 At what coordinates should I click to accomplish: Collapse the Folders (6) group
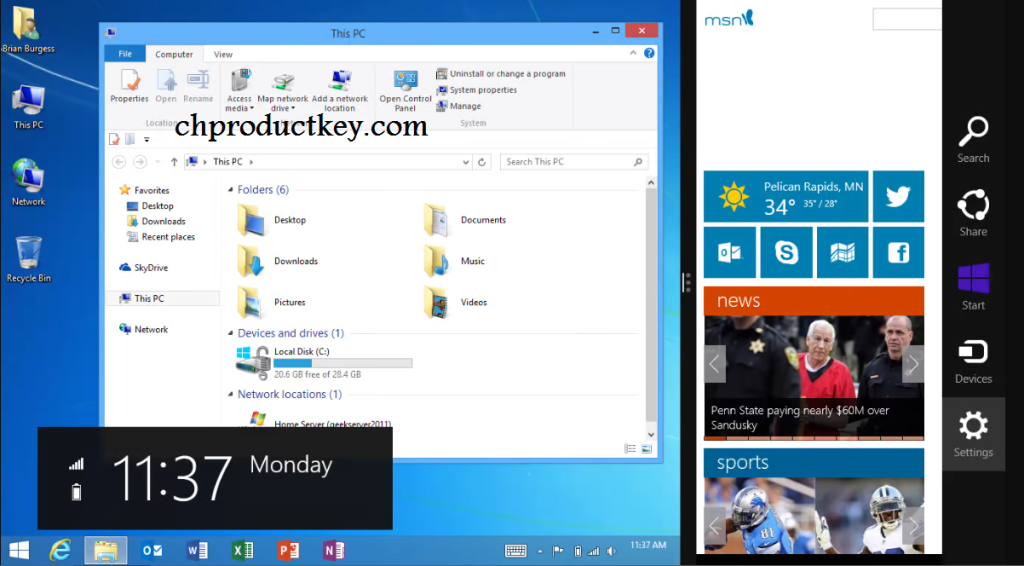pyautogui.click(x=230, y=190)
